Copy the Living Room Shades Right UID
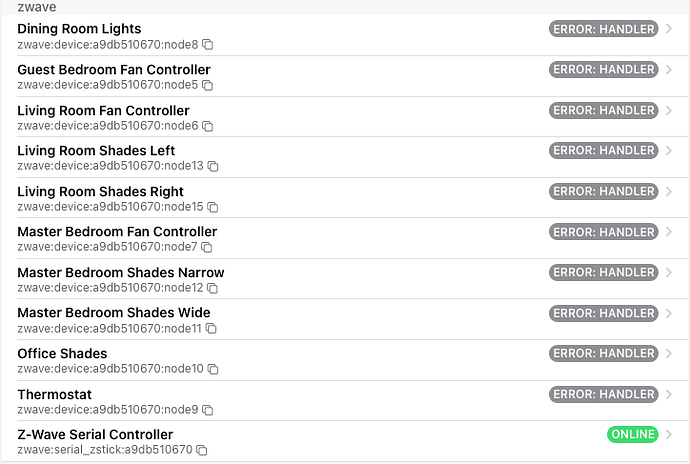This screenshot has height=464, width=690. point(213,208)
